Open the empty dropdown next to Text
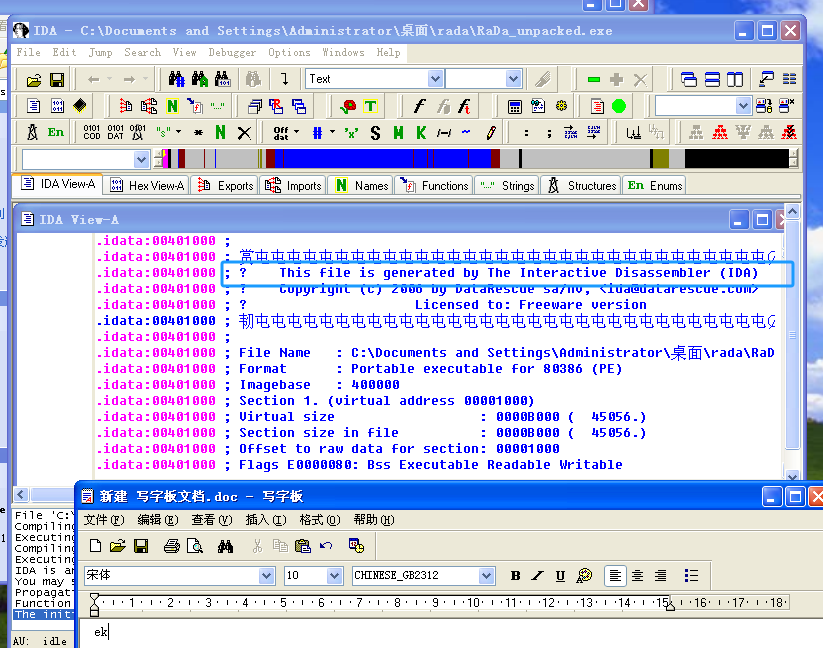823x648 pixels. pos(513,79)
